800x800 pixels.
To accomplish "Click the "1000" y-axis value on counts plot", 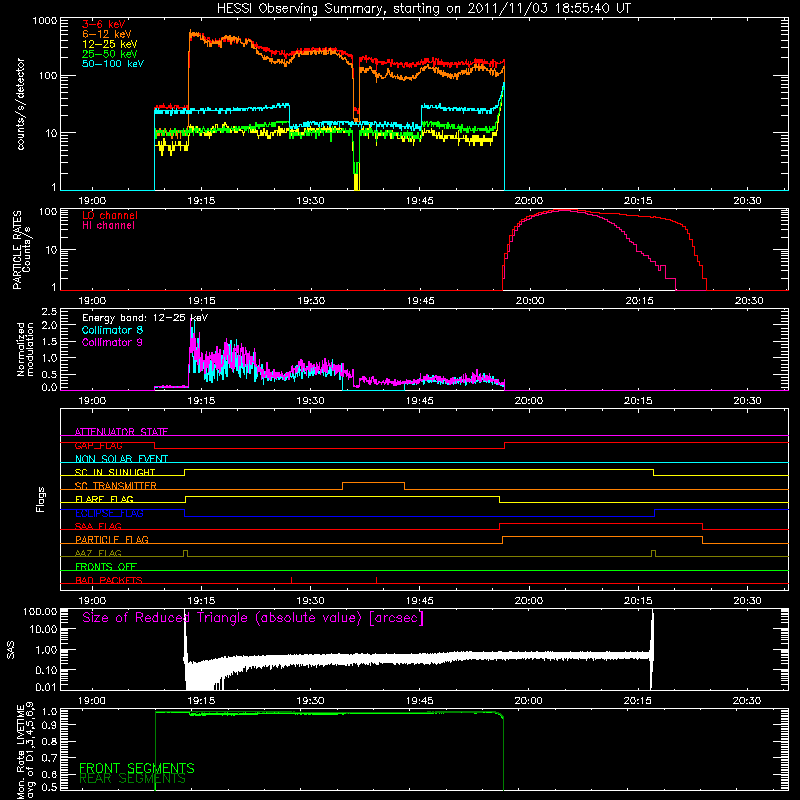I will coord(44,21).
